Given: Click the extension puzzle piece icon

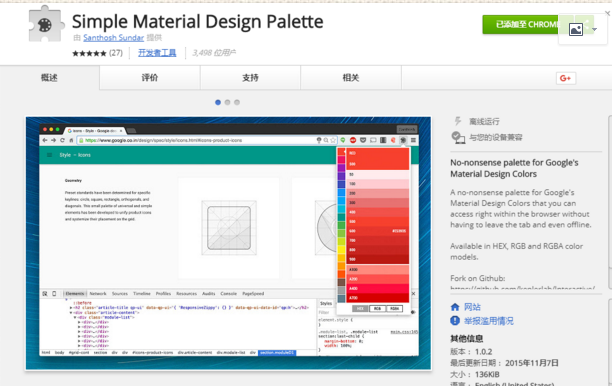Looking at the screenshot, I should [x=46, y=24].
